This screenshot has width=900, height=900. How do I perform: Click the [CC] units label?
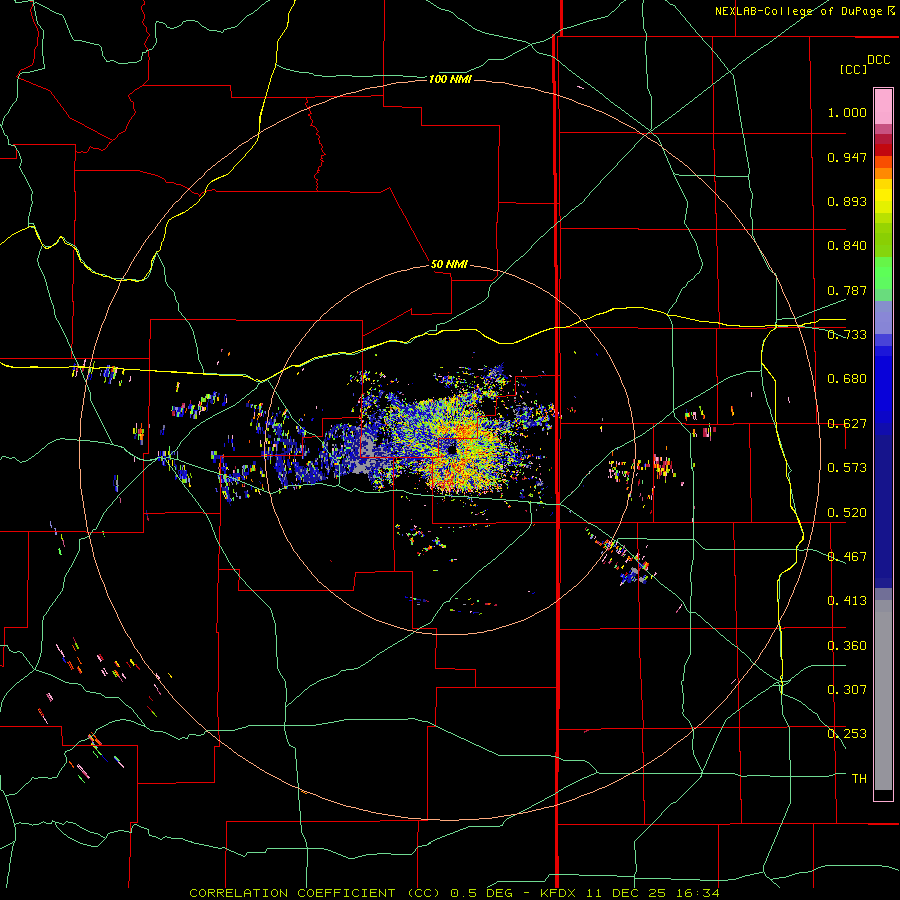tap(854, 69)
